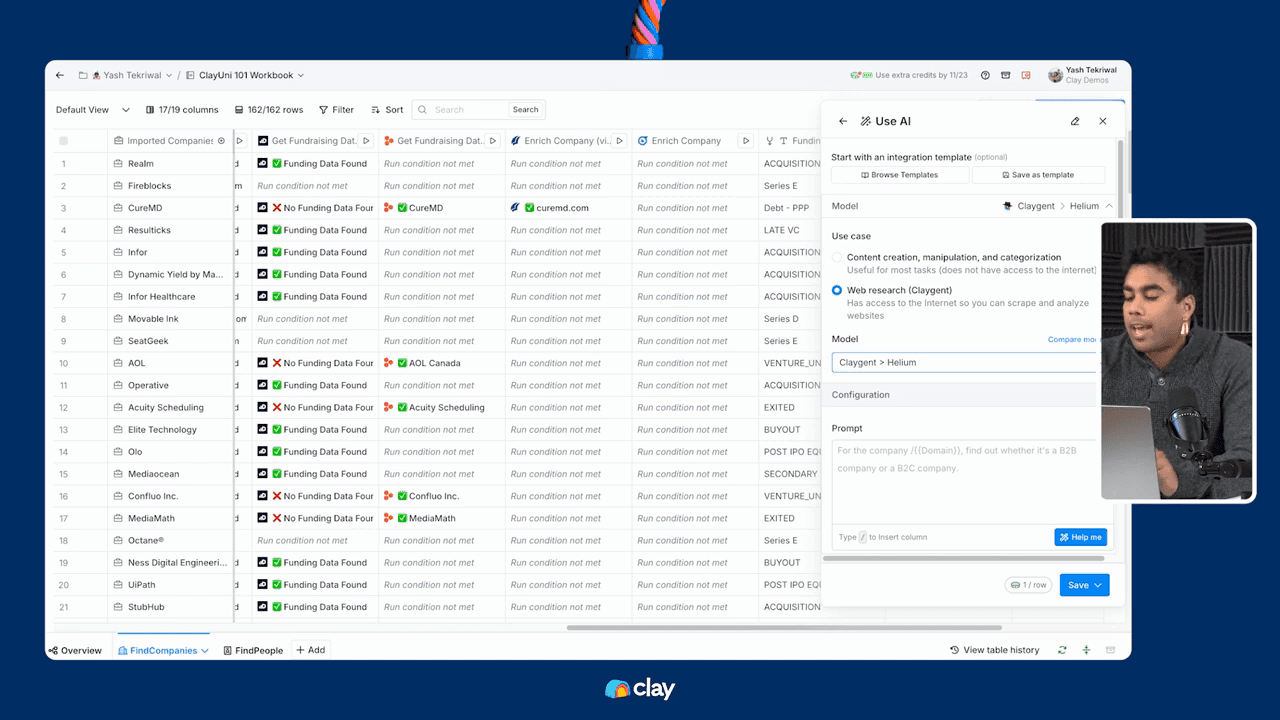
Task: Open the Save button dropdown arrow
Action: pos(1098,585)
